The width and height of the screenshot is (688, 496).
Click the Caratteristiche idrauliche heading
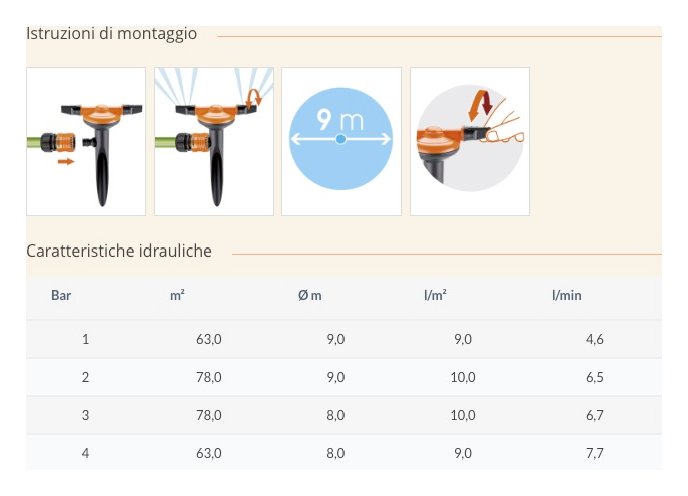pyautogui.click(x=119, y=251)
